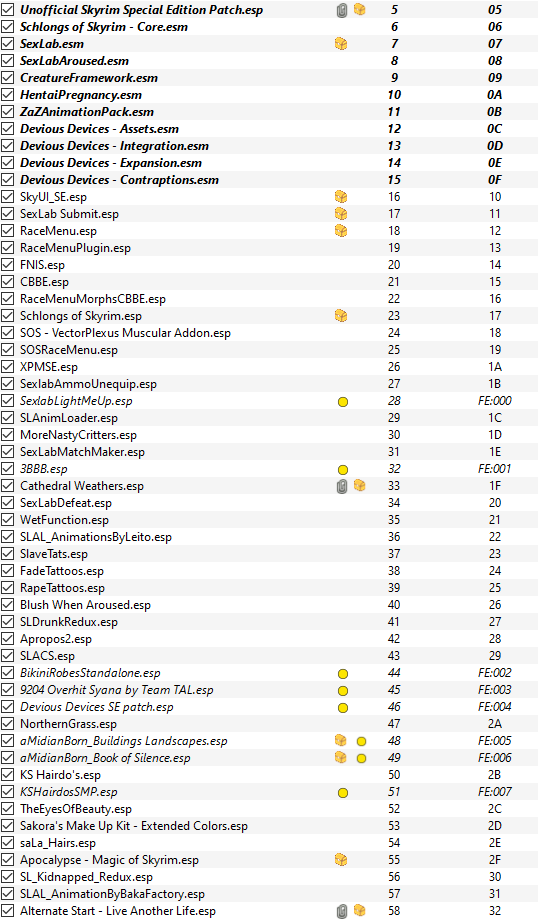This screenshot has width=538, height=922.
Task: Click yellow dot on KSHairdosSMP.esp row
Action: 343,793
